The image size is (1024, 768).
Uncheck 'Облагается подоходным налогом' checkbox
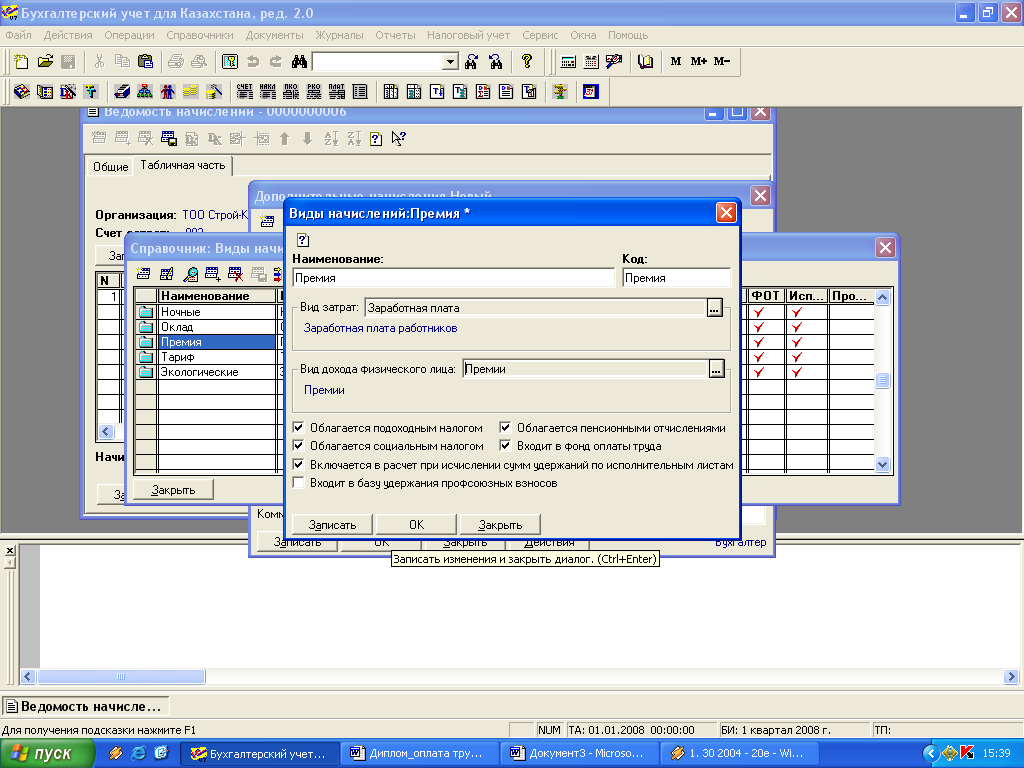tap(298, 428)
